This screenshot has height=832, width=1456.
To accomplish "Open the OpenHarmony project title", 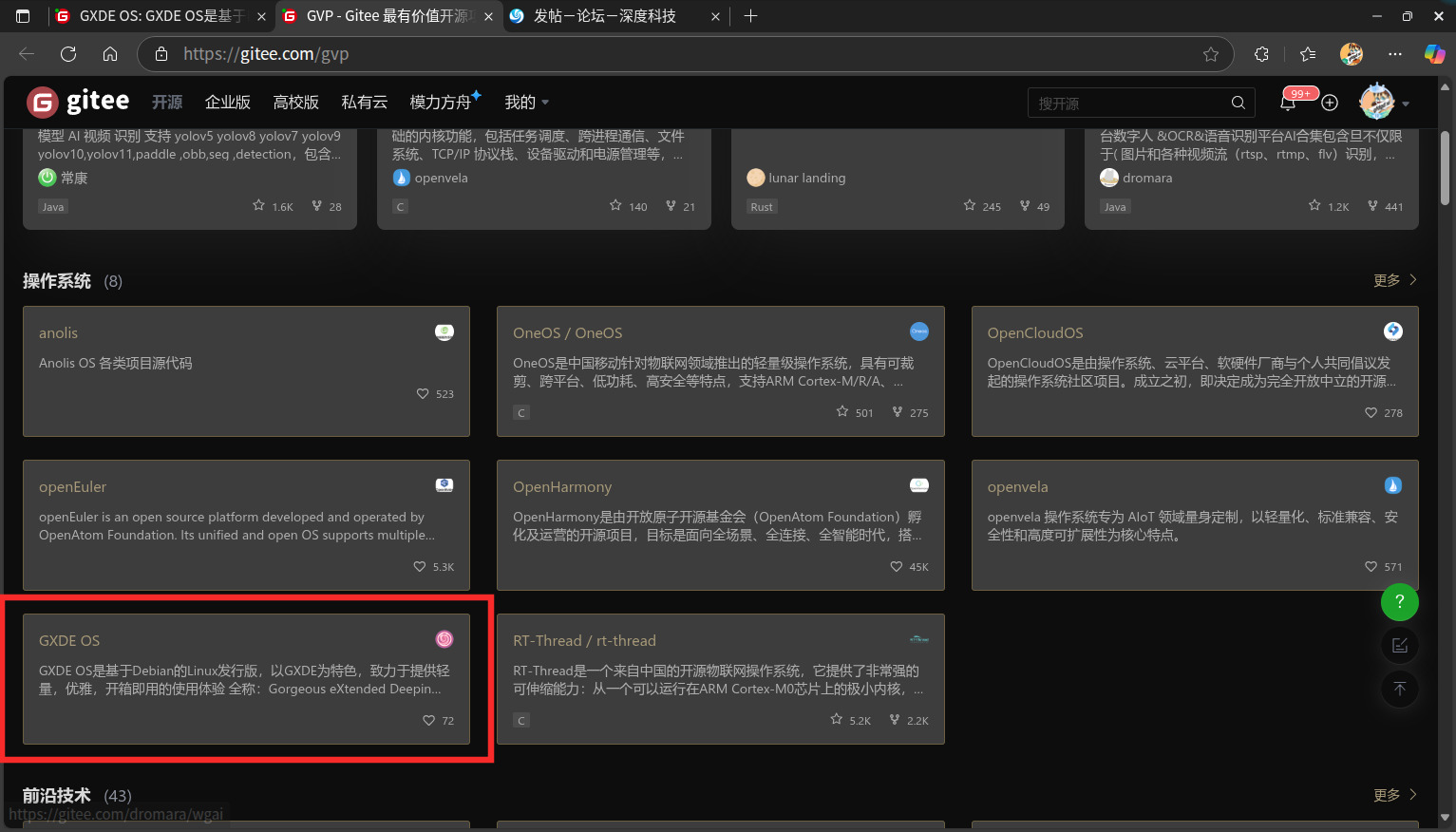I will tap(562, 486).
